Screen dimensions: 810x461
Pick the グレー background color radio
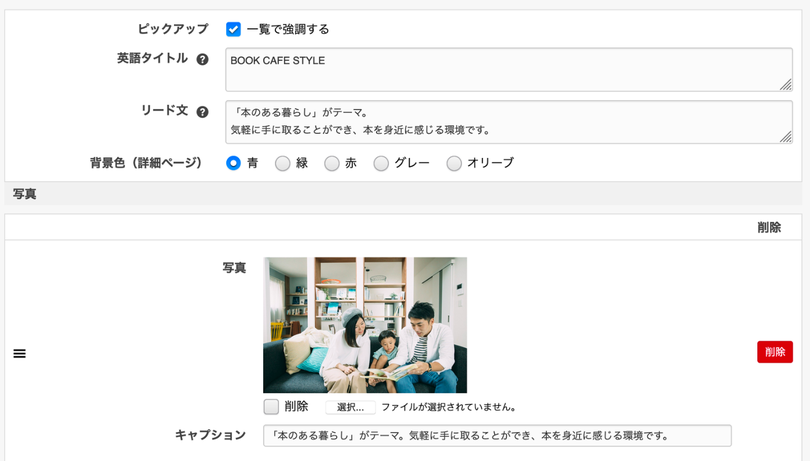coord(381,163)
